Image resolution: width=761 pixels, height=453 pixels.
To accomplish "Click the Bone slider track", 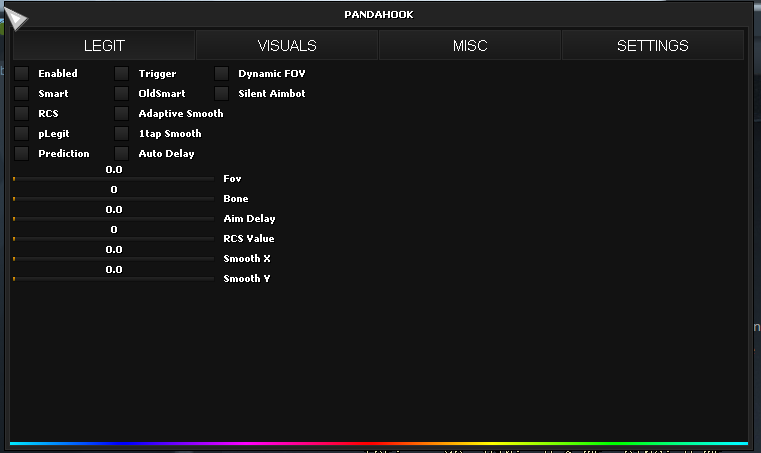I will (x=114, y=199).
